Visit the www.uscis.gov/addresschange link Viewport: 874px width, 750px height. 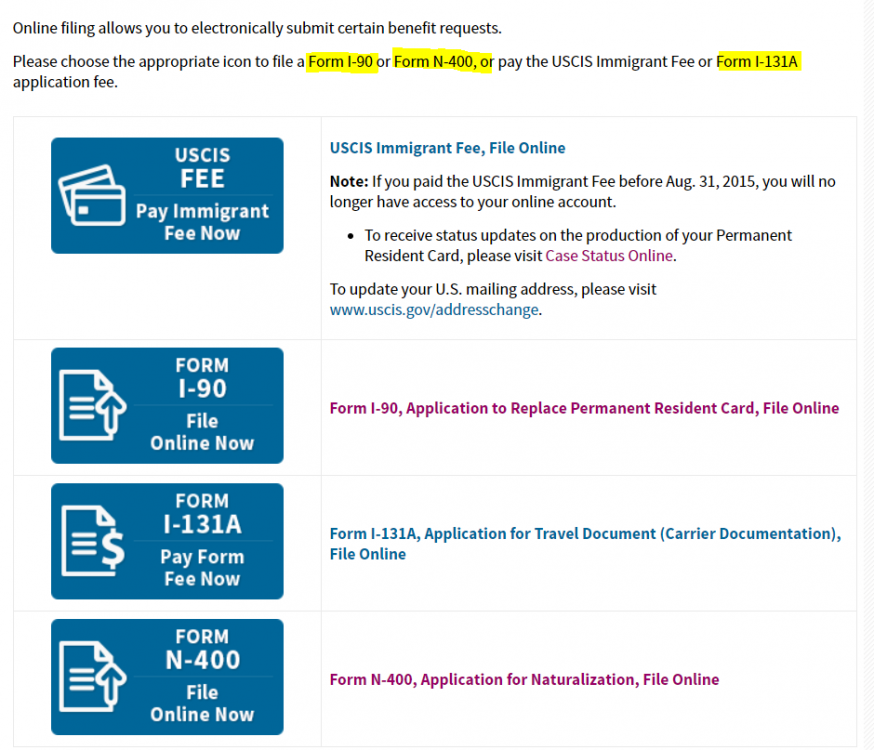click(434, 310)
